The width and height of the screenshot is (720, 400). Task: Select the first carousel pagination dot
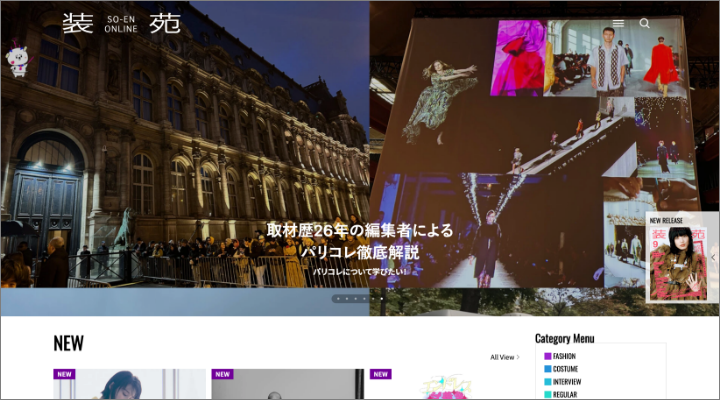[337, 298]
